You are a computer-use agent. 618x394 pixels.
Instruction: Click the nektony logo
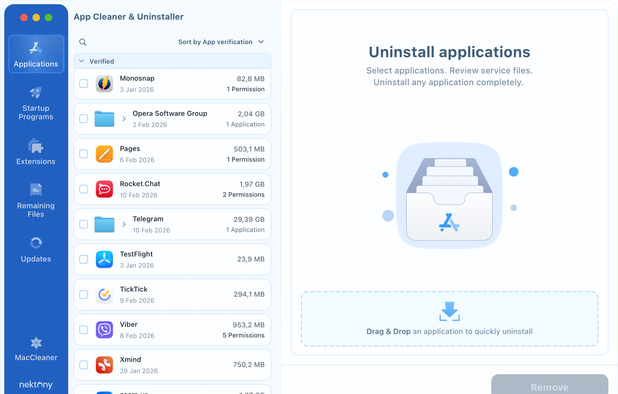click(x=36, y=385)
